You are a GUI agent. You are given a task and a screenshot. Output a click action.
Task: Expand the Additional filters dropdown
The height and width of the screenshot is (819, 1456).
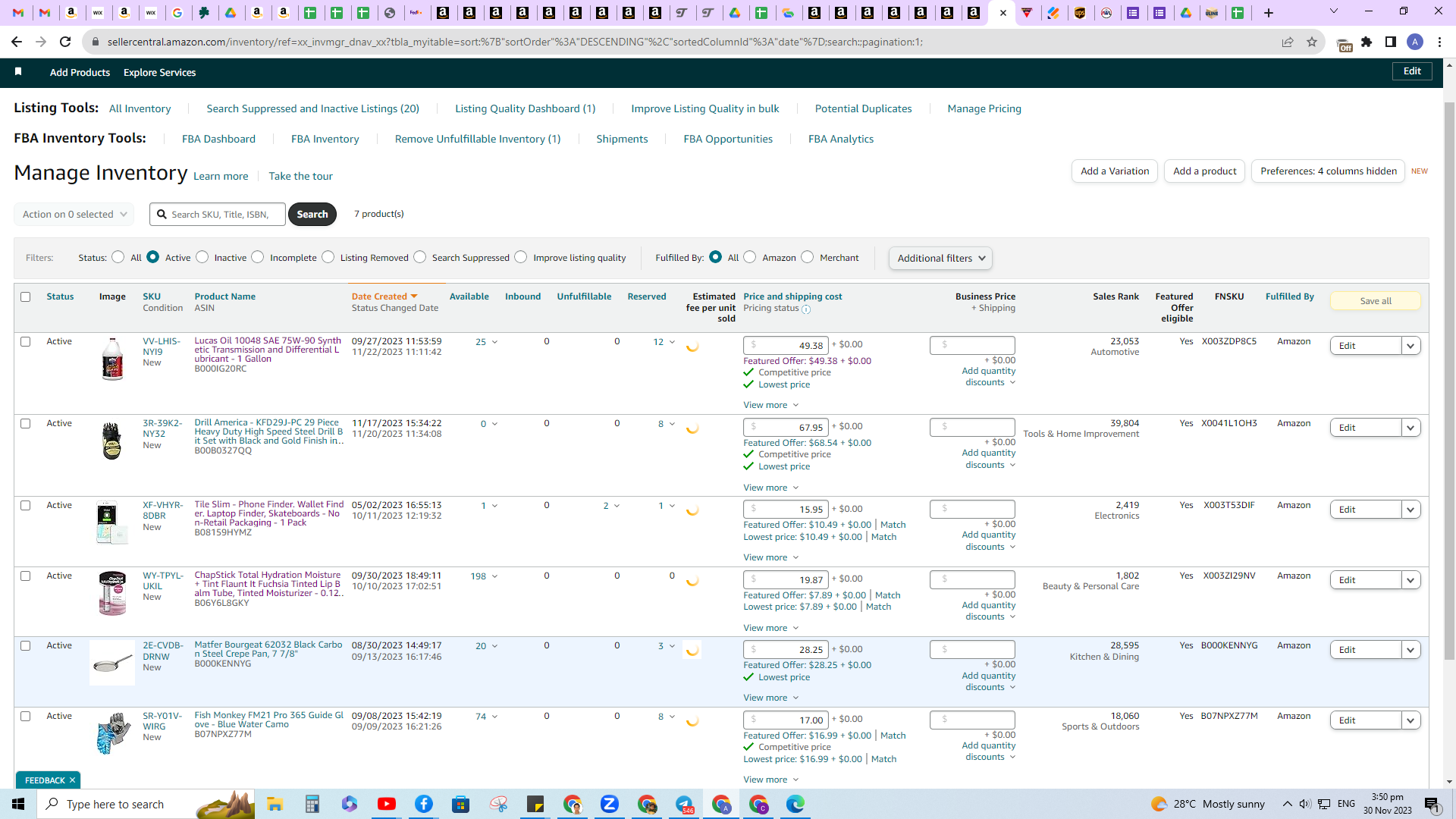point(940,258)
